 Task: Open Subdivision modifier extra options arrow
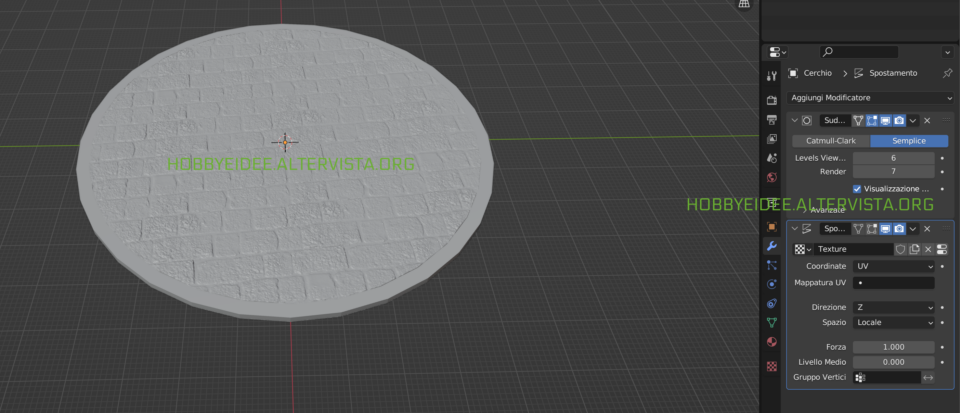(913, 121)
